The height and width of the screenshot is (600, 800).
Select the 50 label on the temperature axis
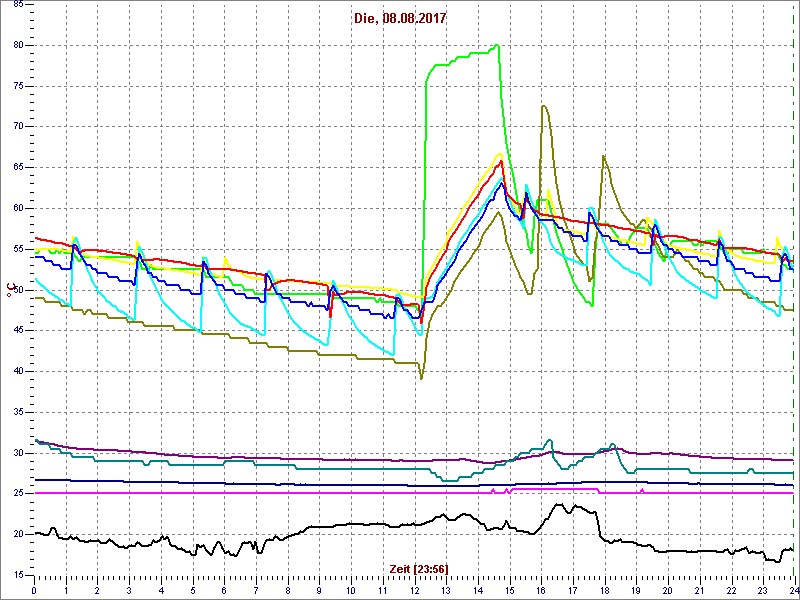pyautogui.click(x=17, y=290)
